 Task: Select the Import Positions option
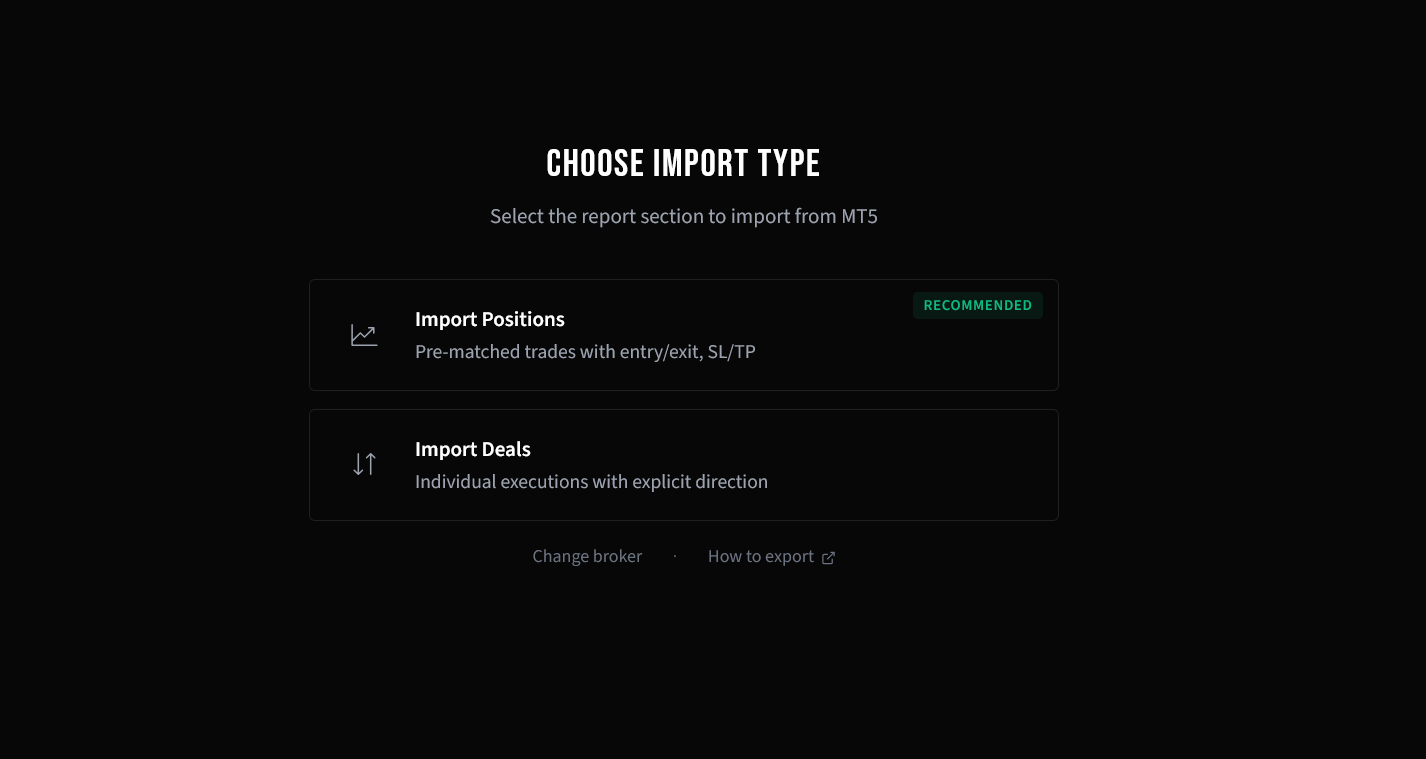[684, 335]
